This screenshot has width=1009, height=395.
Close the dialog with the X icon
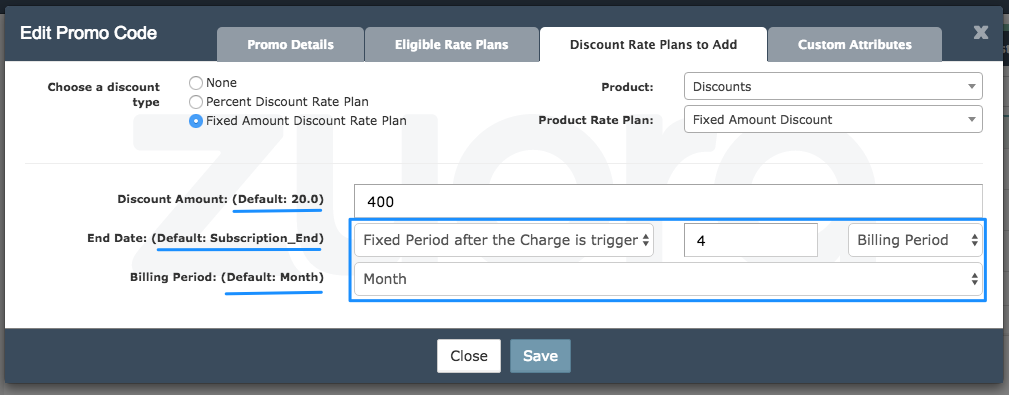point(980,32)
